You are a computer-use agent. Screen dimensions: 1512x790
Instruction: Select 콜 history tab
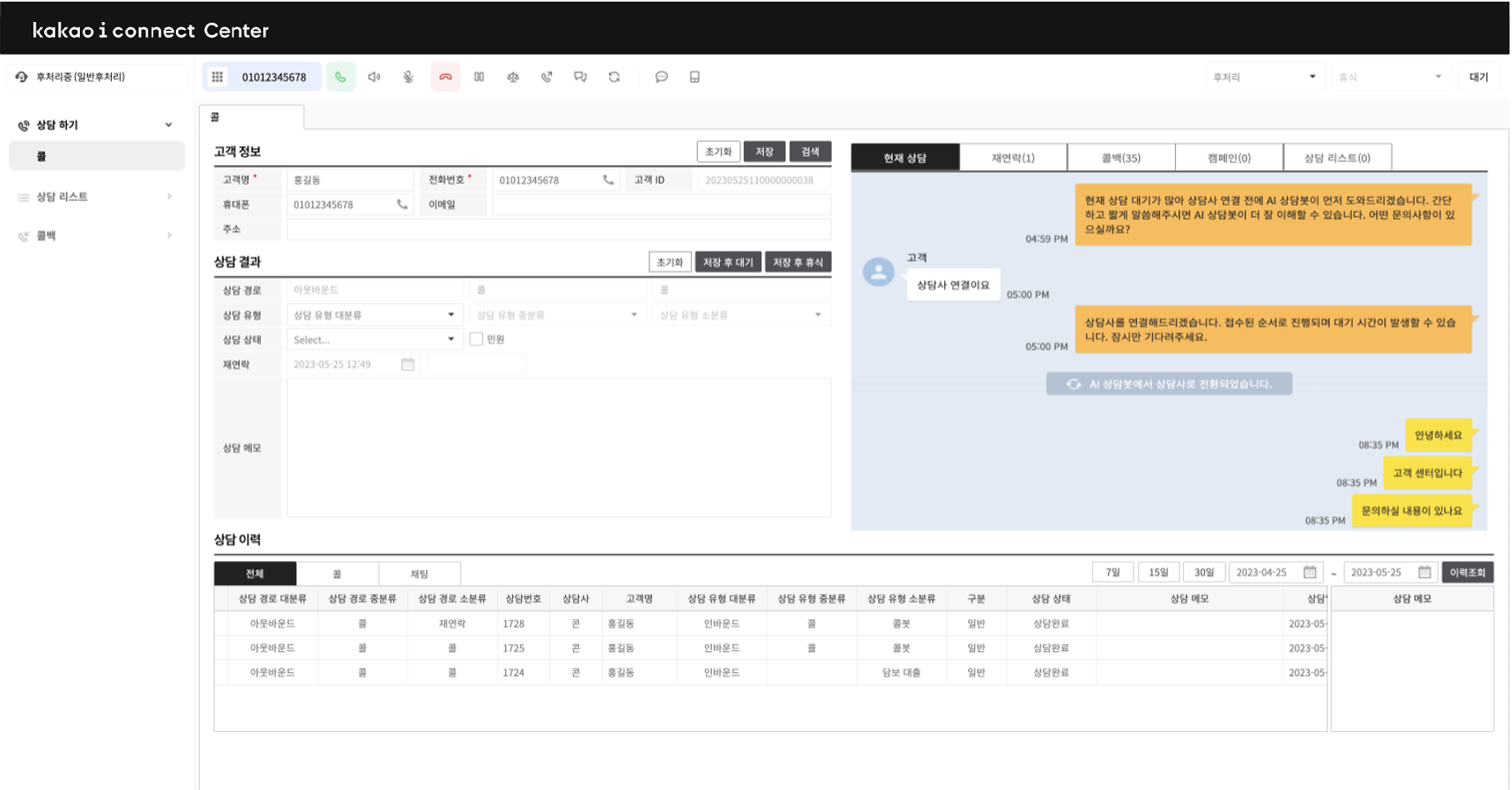[337, 574]
